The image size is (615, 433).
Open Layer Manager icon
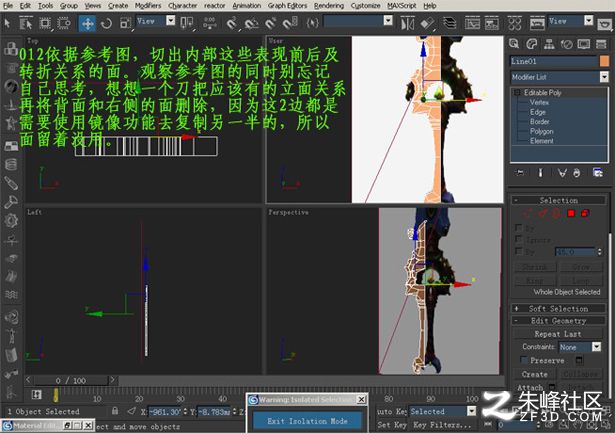(x=449, y=23)
